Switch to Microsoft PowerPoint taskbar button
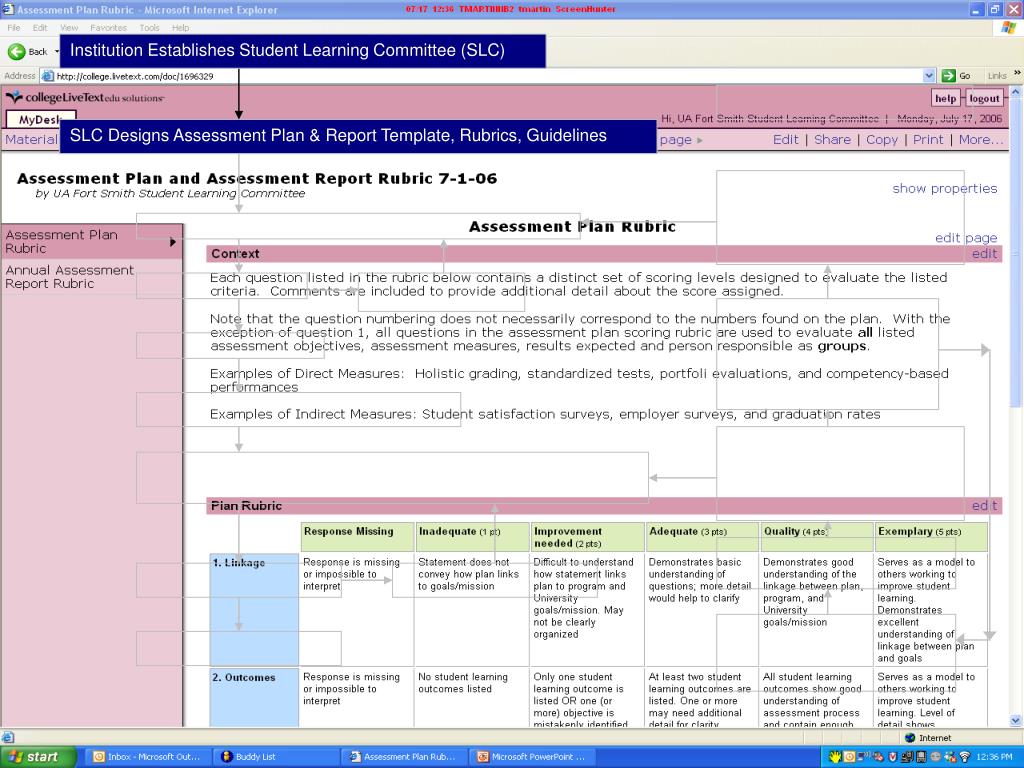The image size is (1024, 768). (531, 757)
